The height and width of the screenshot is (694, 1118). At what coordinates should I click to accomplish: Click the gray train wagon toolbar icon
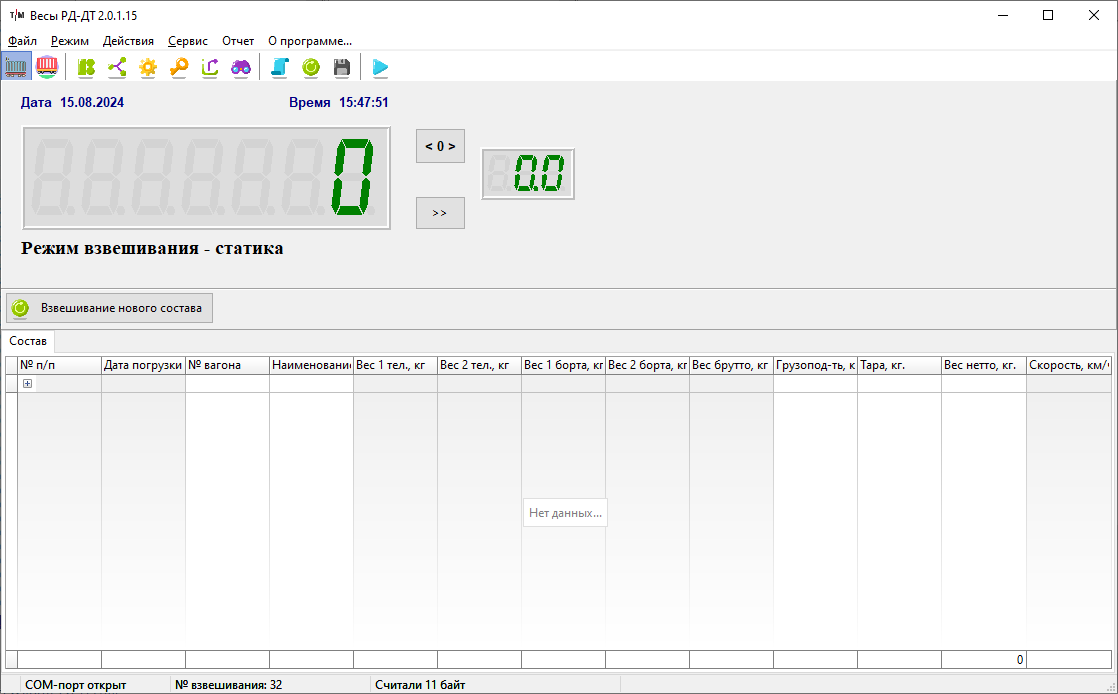(16, 67)
